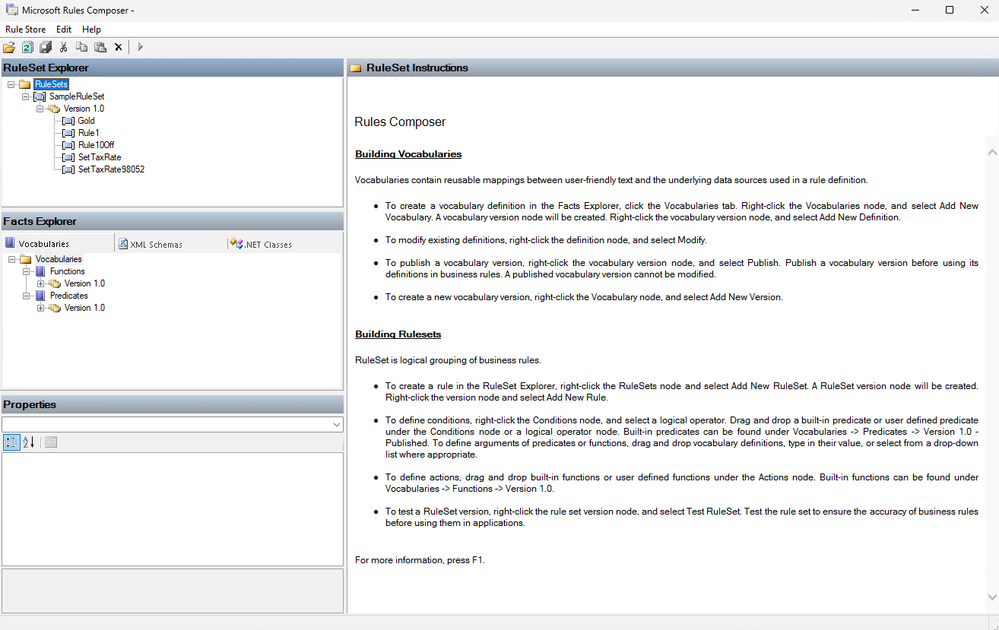
Task: Select the SetTaxRate rule
Action: pos(99,157)
